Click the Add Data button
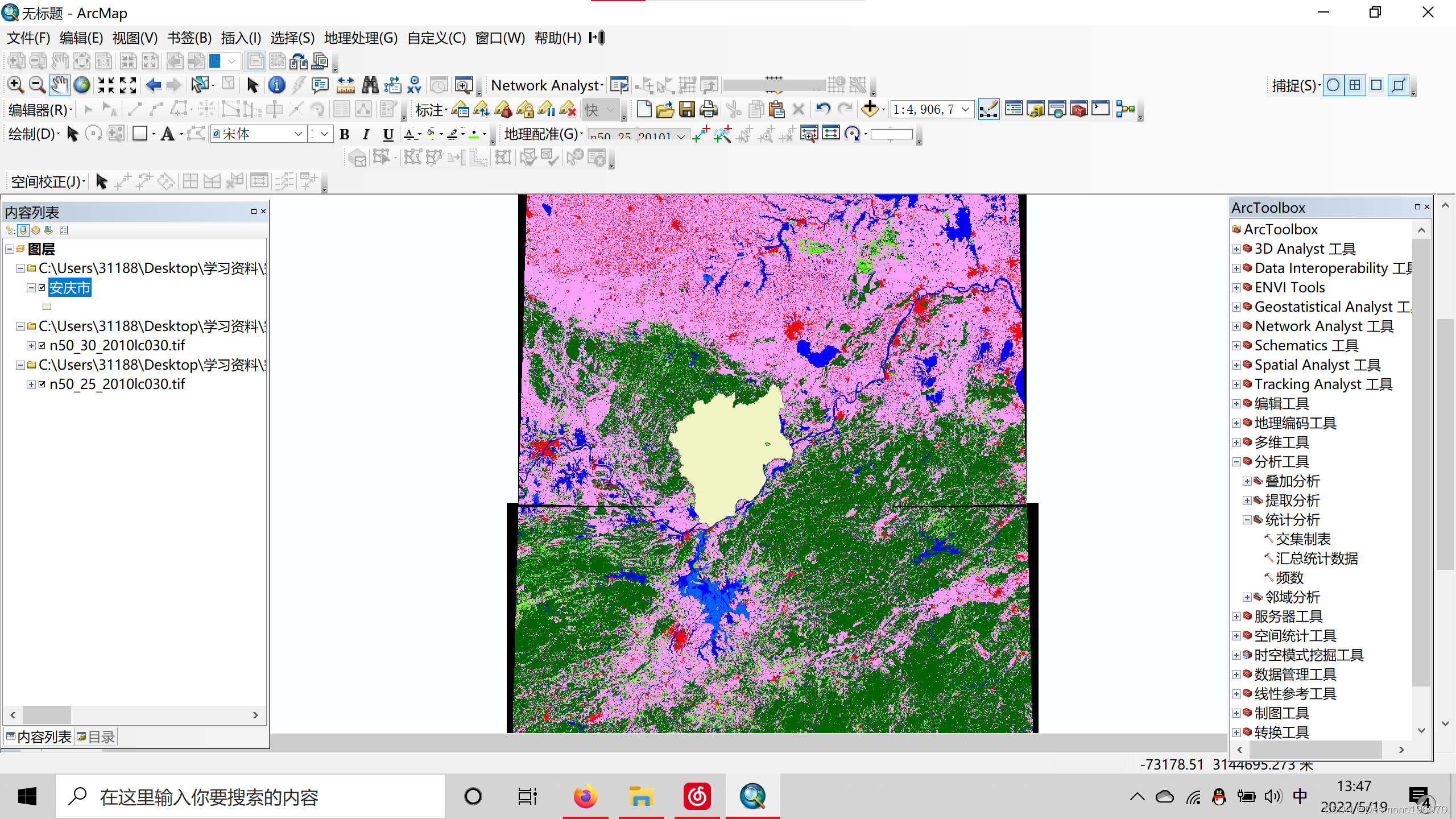This screenshot has height=819, width=1456. (870, 109)
